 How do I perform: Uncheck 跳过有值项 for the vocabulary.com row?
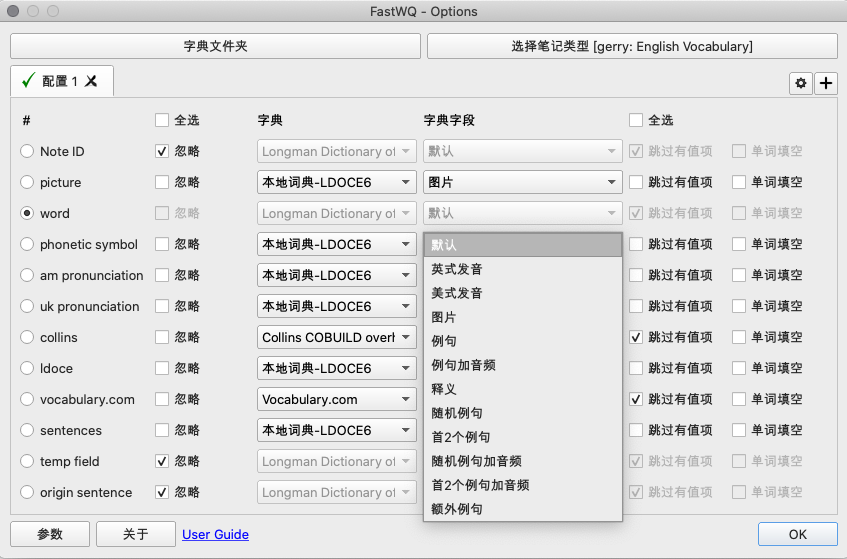[636, 400]
